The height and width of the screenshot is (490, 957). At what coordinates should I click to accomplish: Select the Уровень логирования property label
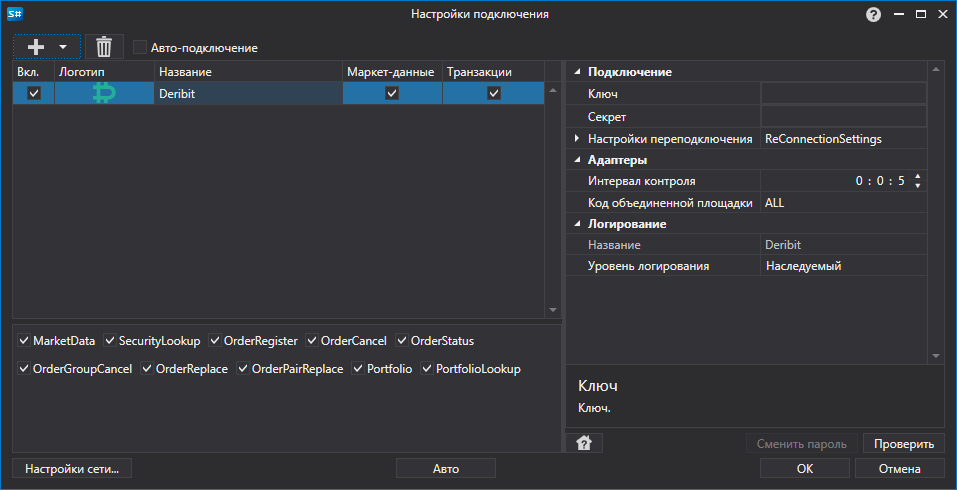click(649, 266)
